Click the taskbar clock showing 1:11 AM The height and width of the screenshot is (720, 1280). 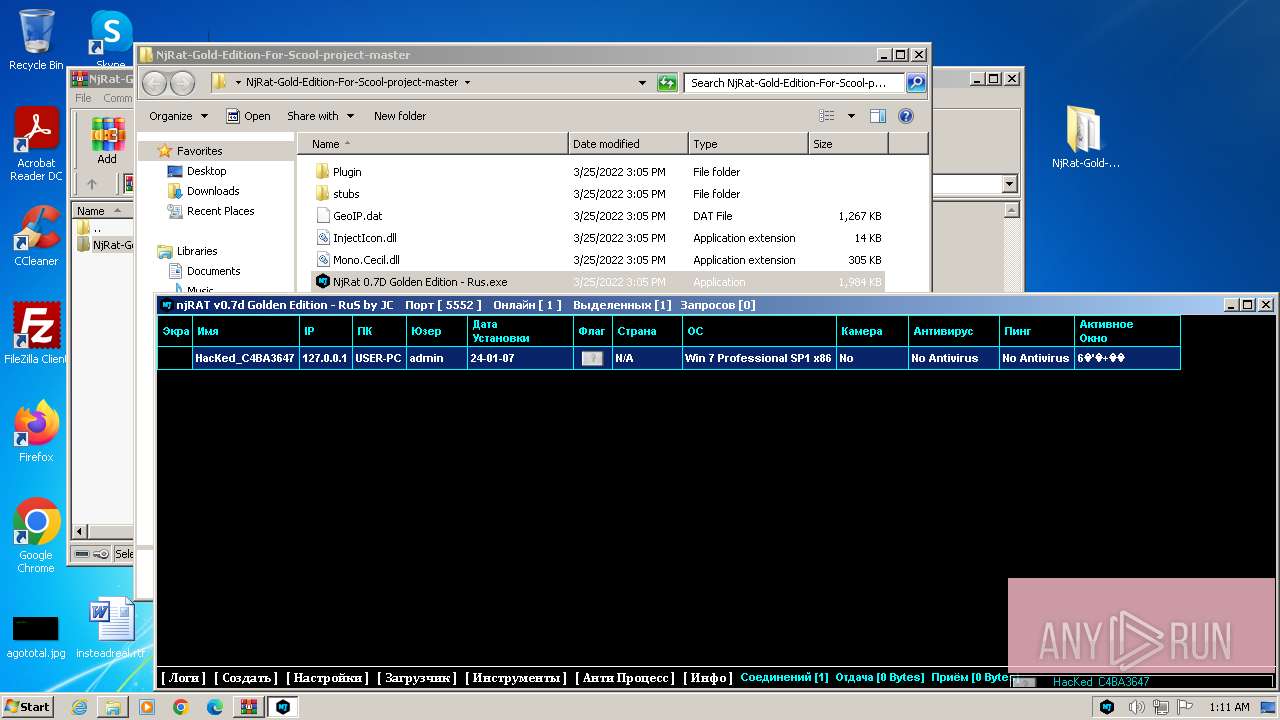[1229, 707]
